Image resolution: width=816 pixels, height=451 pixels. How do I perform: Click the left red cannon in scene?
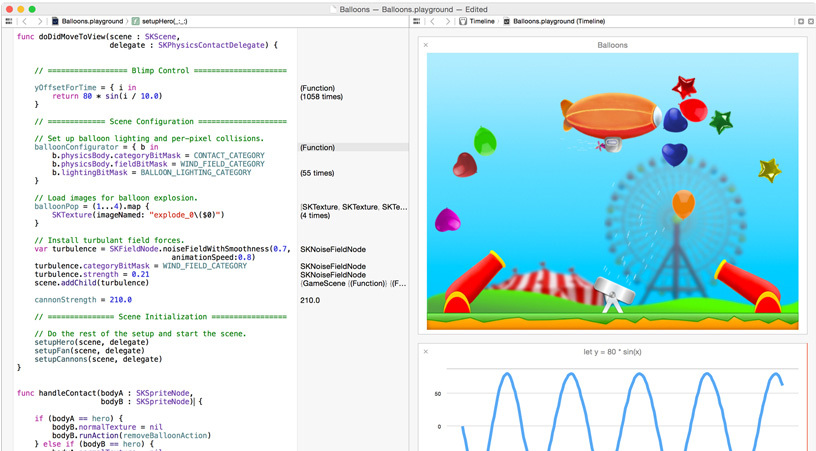[x=473, y=283]
